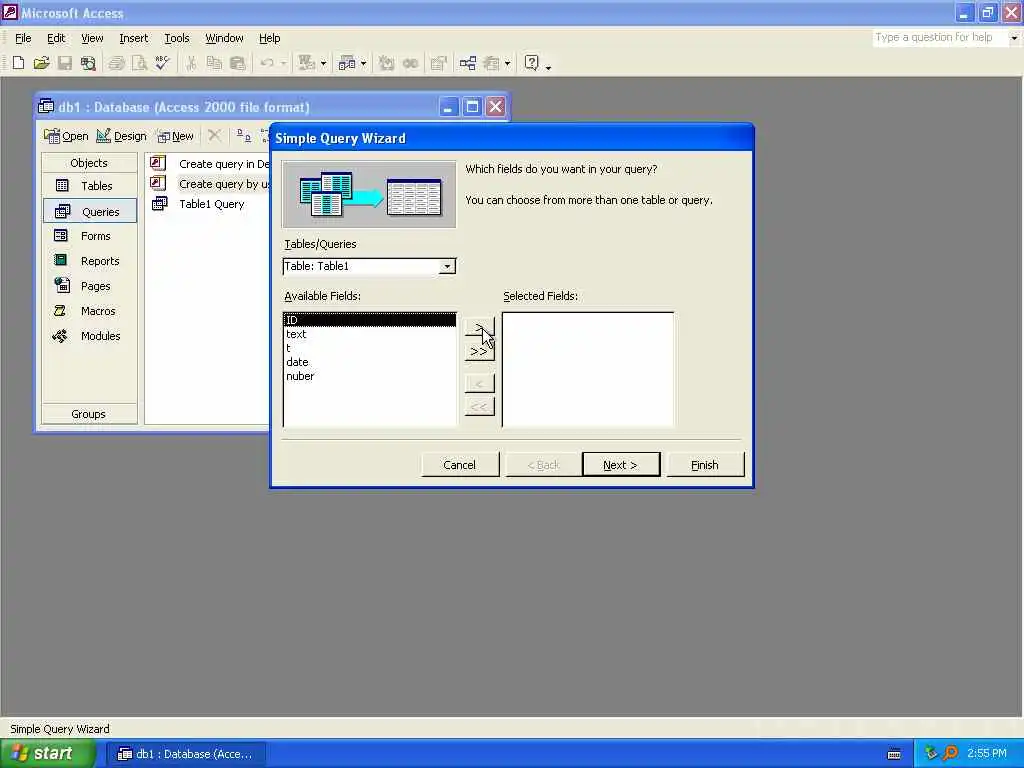Click the Open folder toolbar icon
Viewport: 1024px width, 768px height.
coord(41,63)
